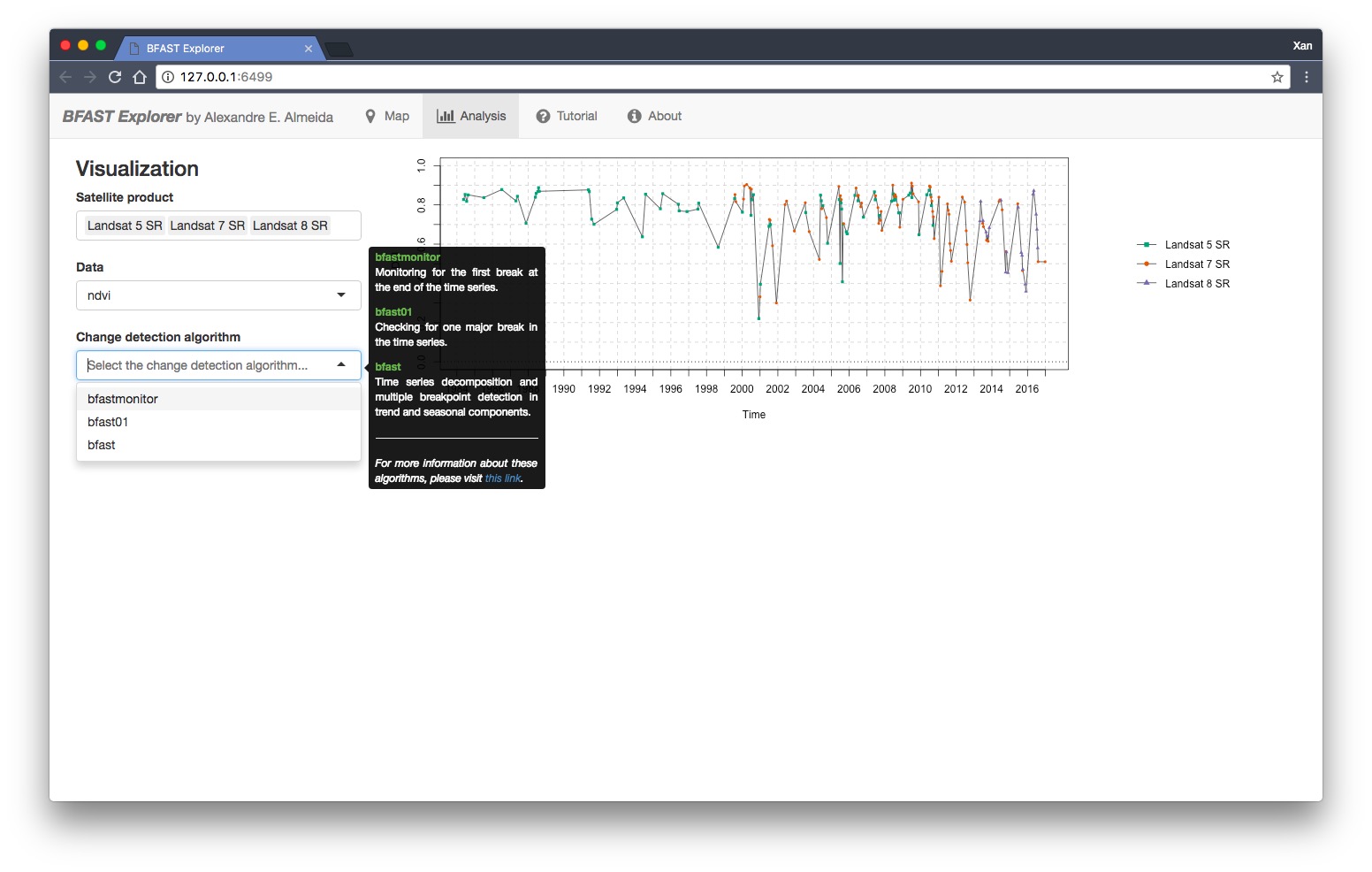Click the Xan profile name in title bar

point(1302,46)
